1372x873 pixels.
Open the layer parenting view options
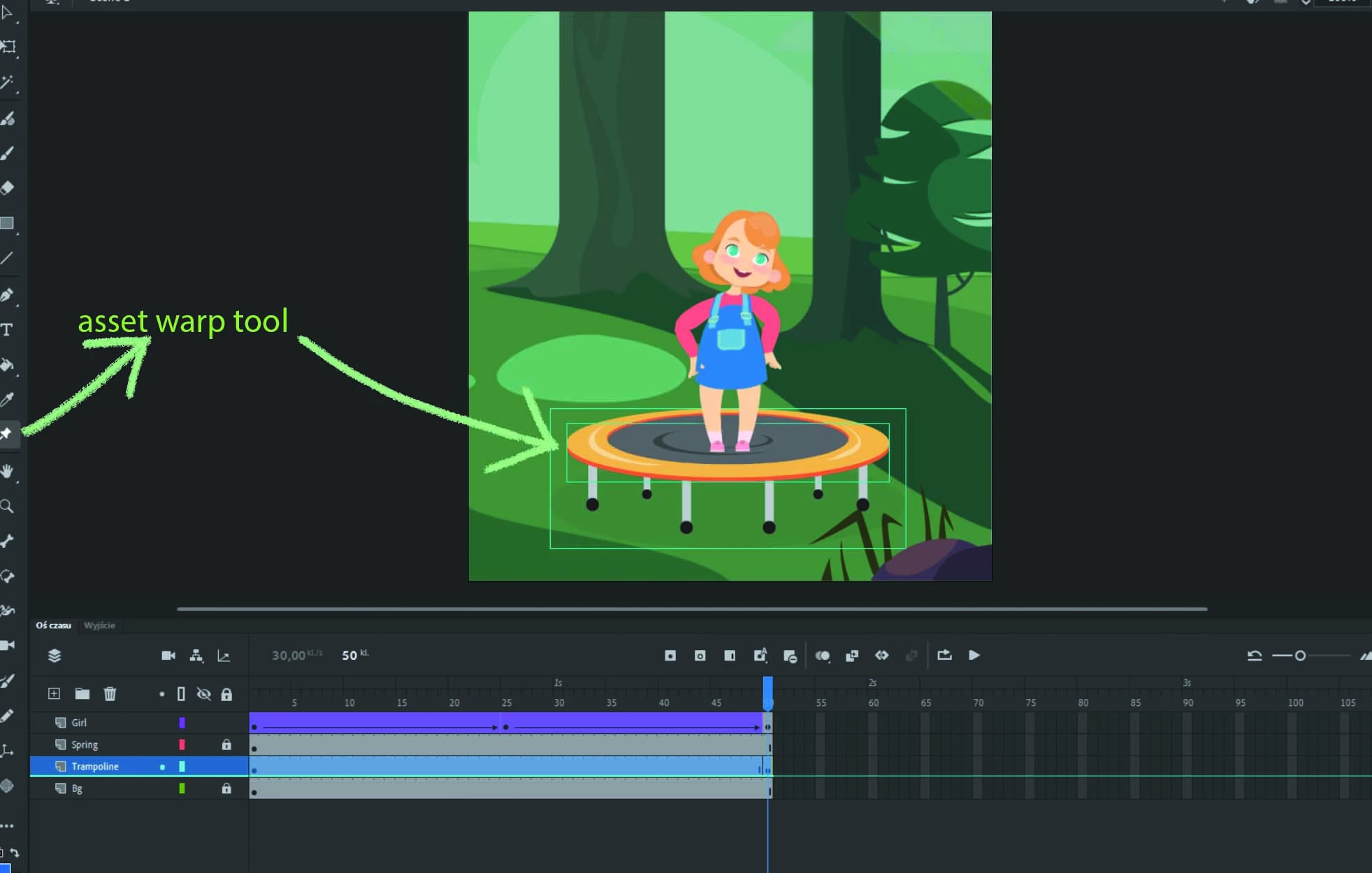coord(196,656)
